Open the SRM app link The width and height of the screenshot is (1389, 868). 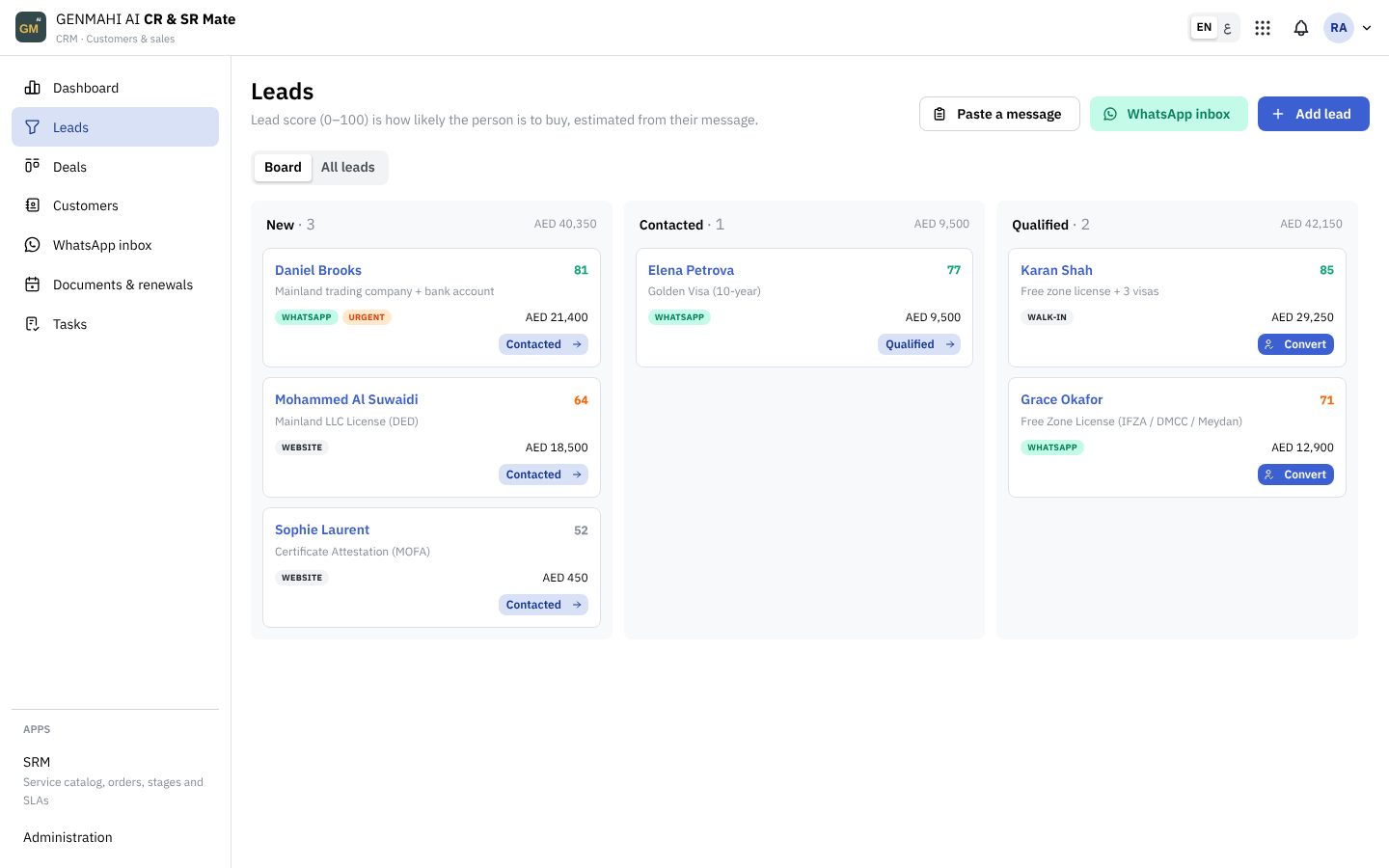tap(115, 780)
